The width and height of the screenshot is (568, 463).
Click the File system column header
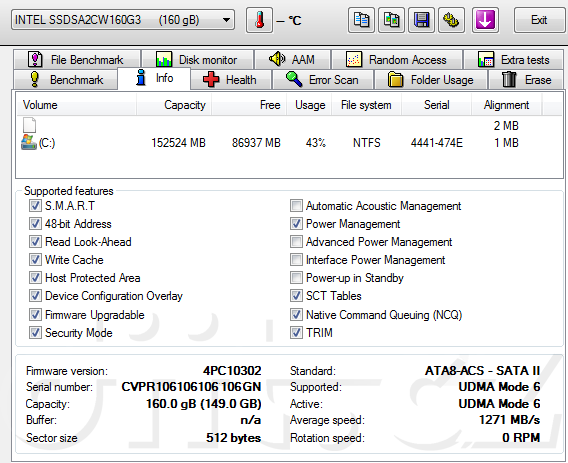tap(366, 105)
